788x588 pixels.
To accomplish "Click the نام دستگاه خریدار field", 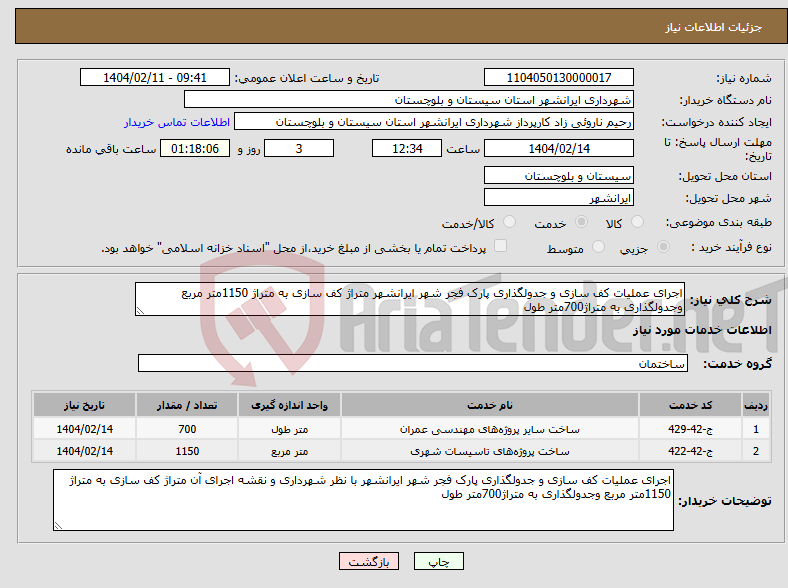I will click(409, 100).
